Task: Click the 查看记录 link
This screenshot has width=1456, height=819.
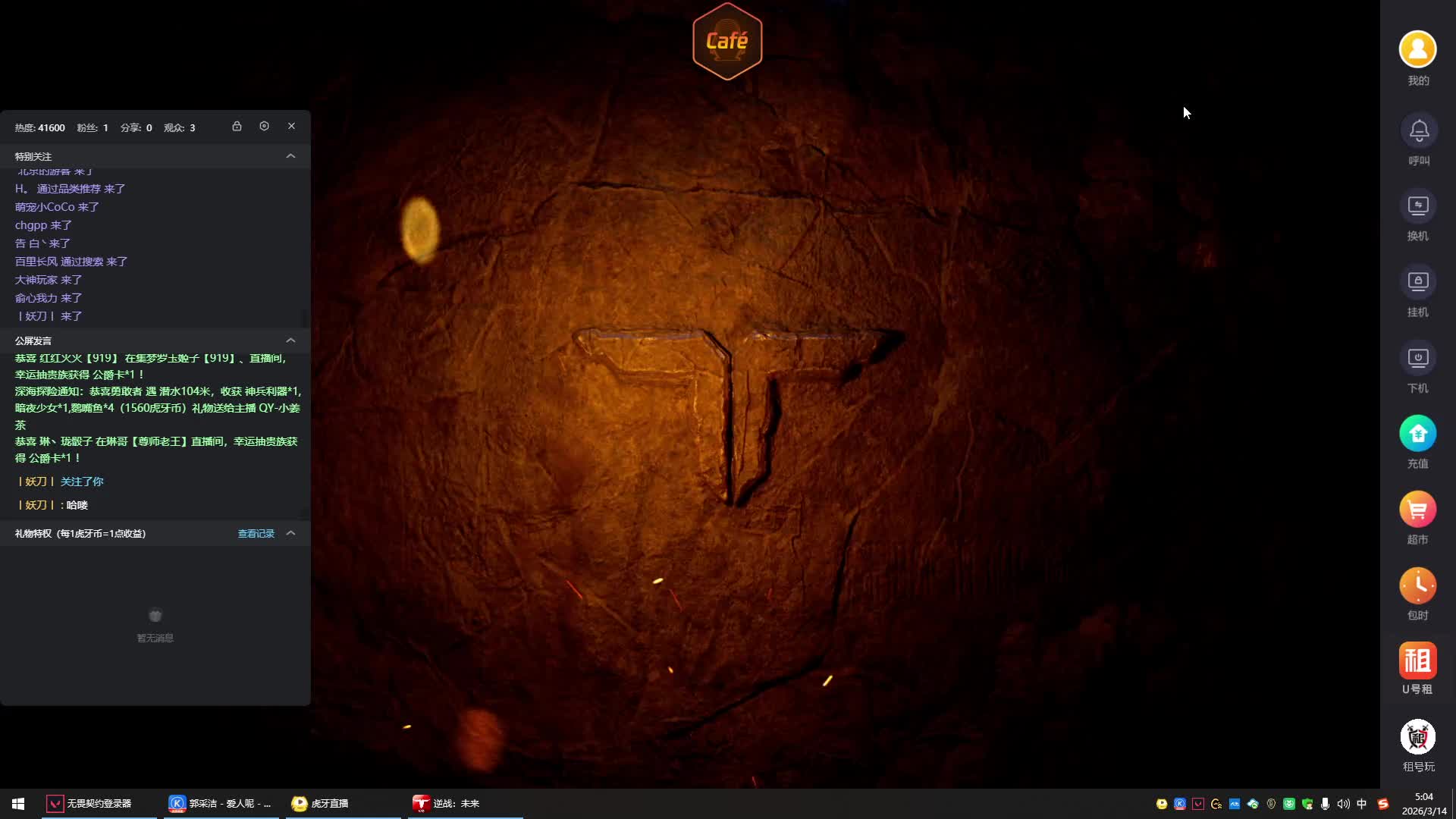Action: click(x=256, y=534)
